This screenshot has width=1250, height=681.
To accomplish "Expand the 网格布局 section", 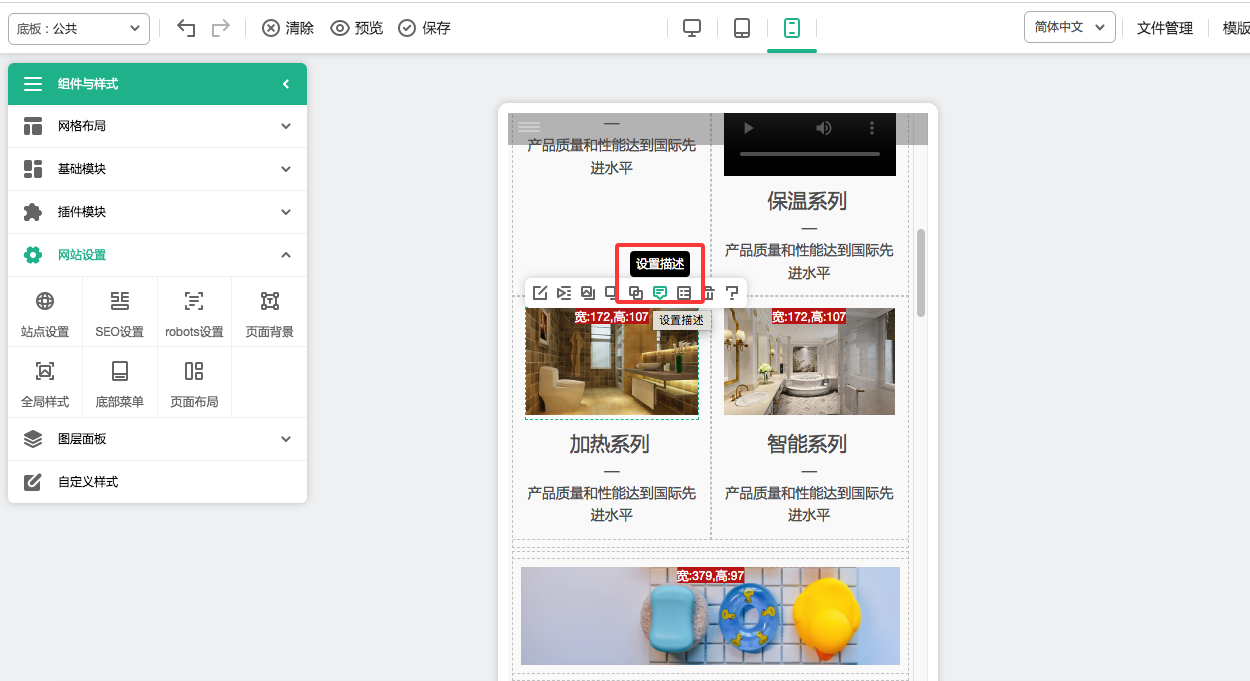I will tap(157, 126).
